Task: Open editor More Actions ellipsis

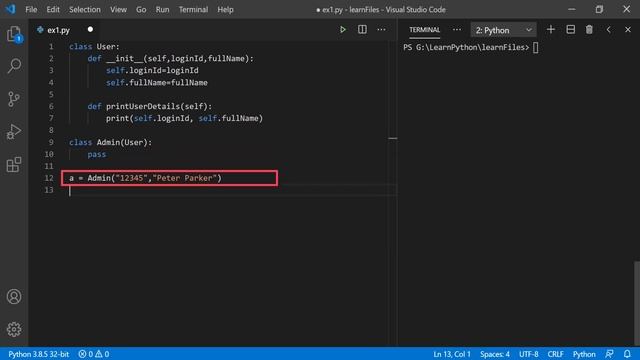Action: (381, 30)
